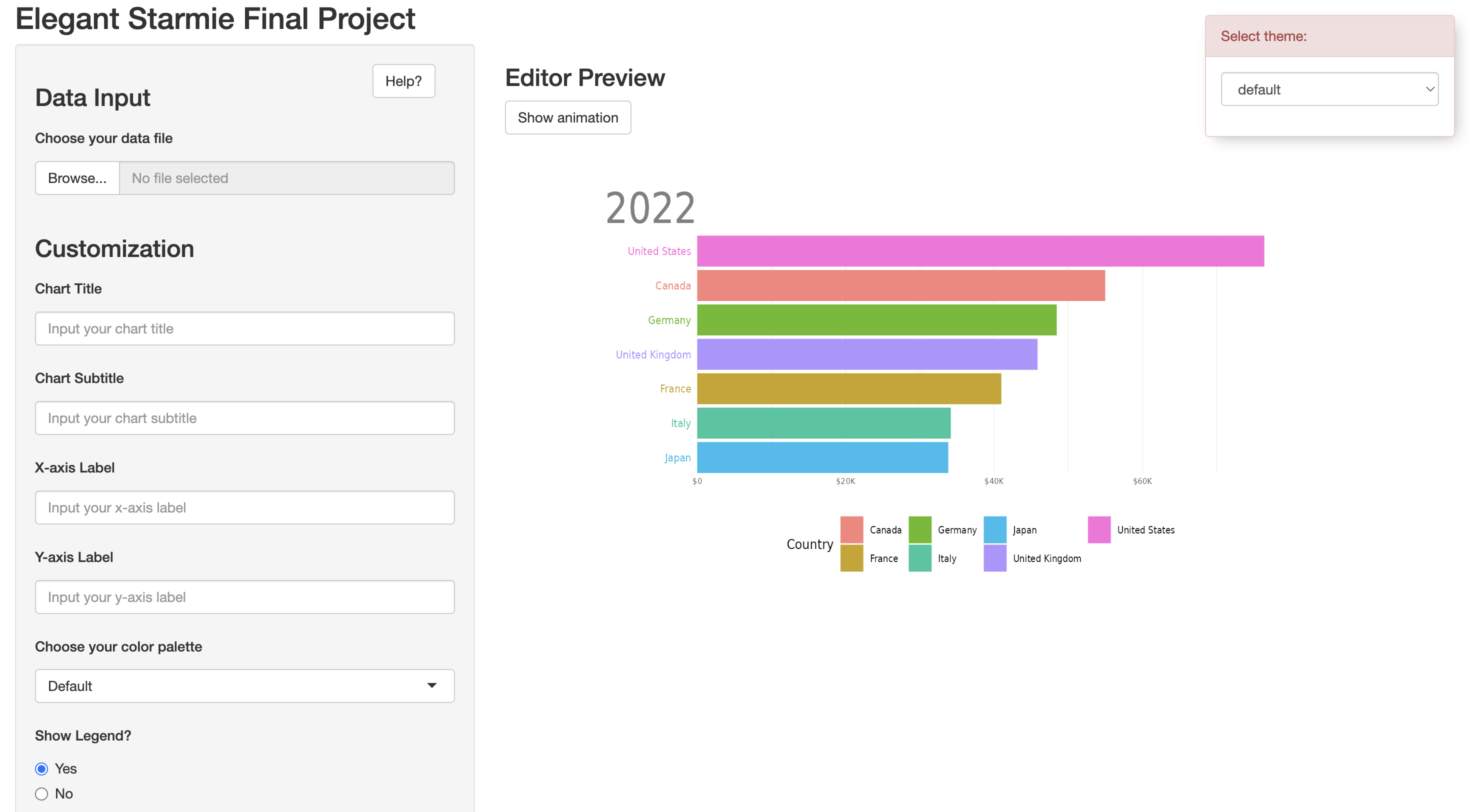Click the X-axis Label input
The image size is (1470, 812).
click(244, 508)
